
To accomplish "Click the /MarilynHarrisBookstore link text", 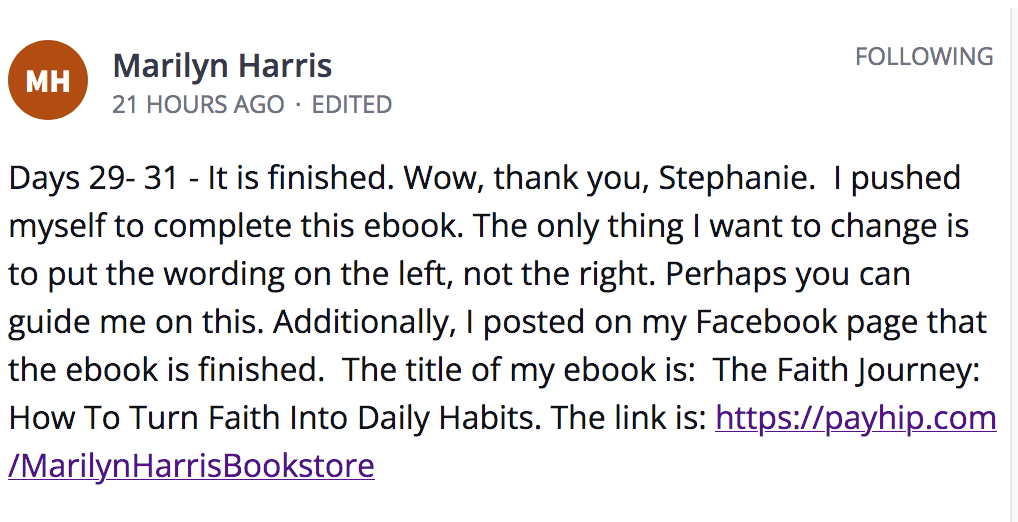I will pos(192,466).
